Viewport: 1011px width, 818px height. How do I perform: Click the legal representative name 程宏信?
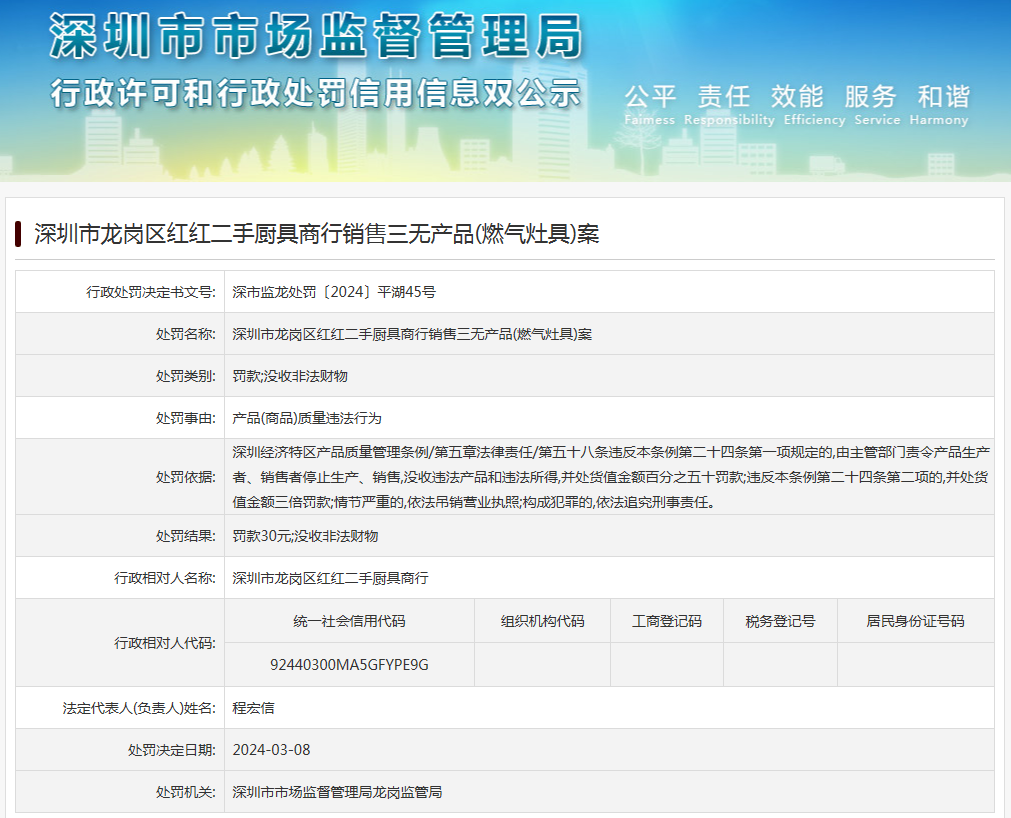point(253,708)
